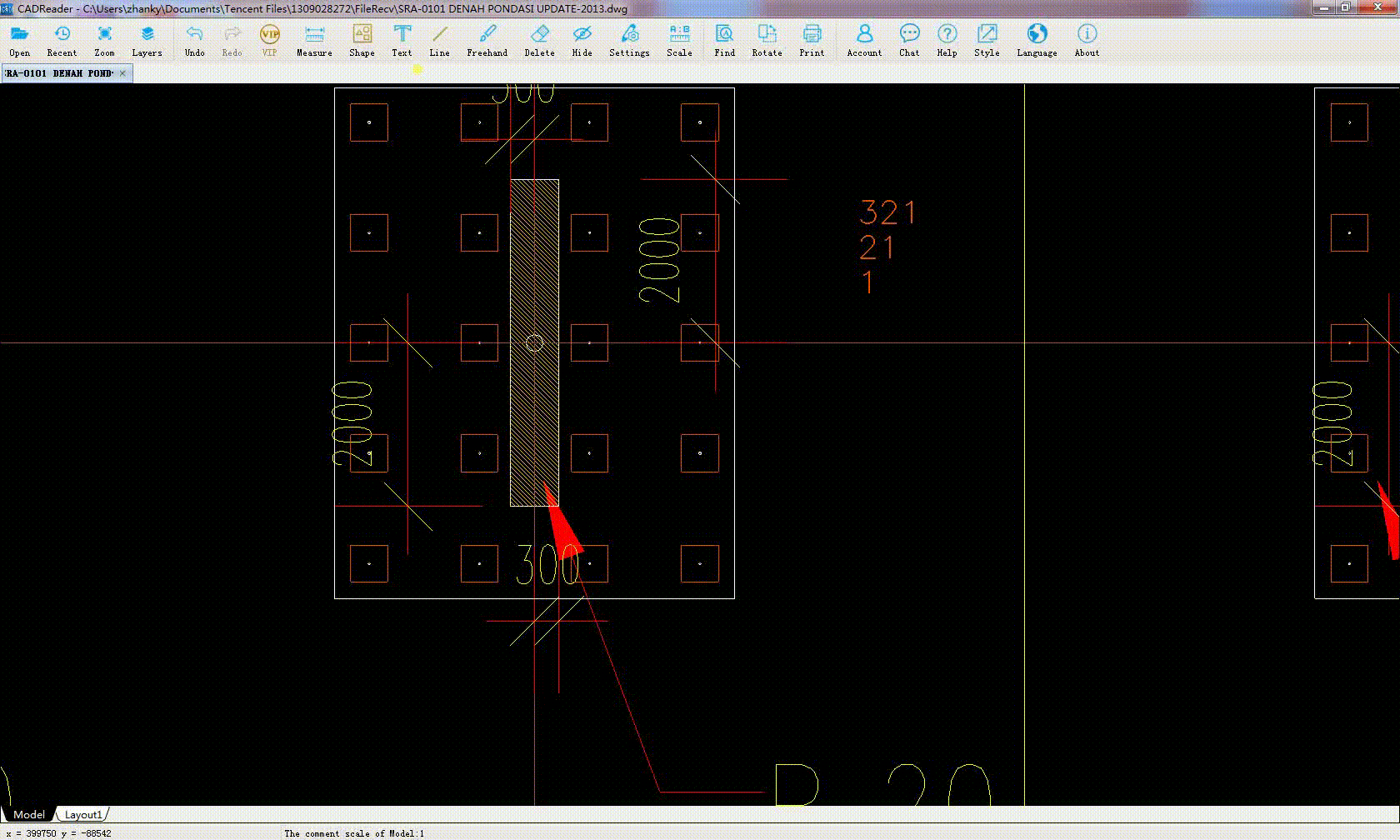Close the SRA-0101 DENAH document tab

pos(122,73)
